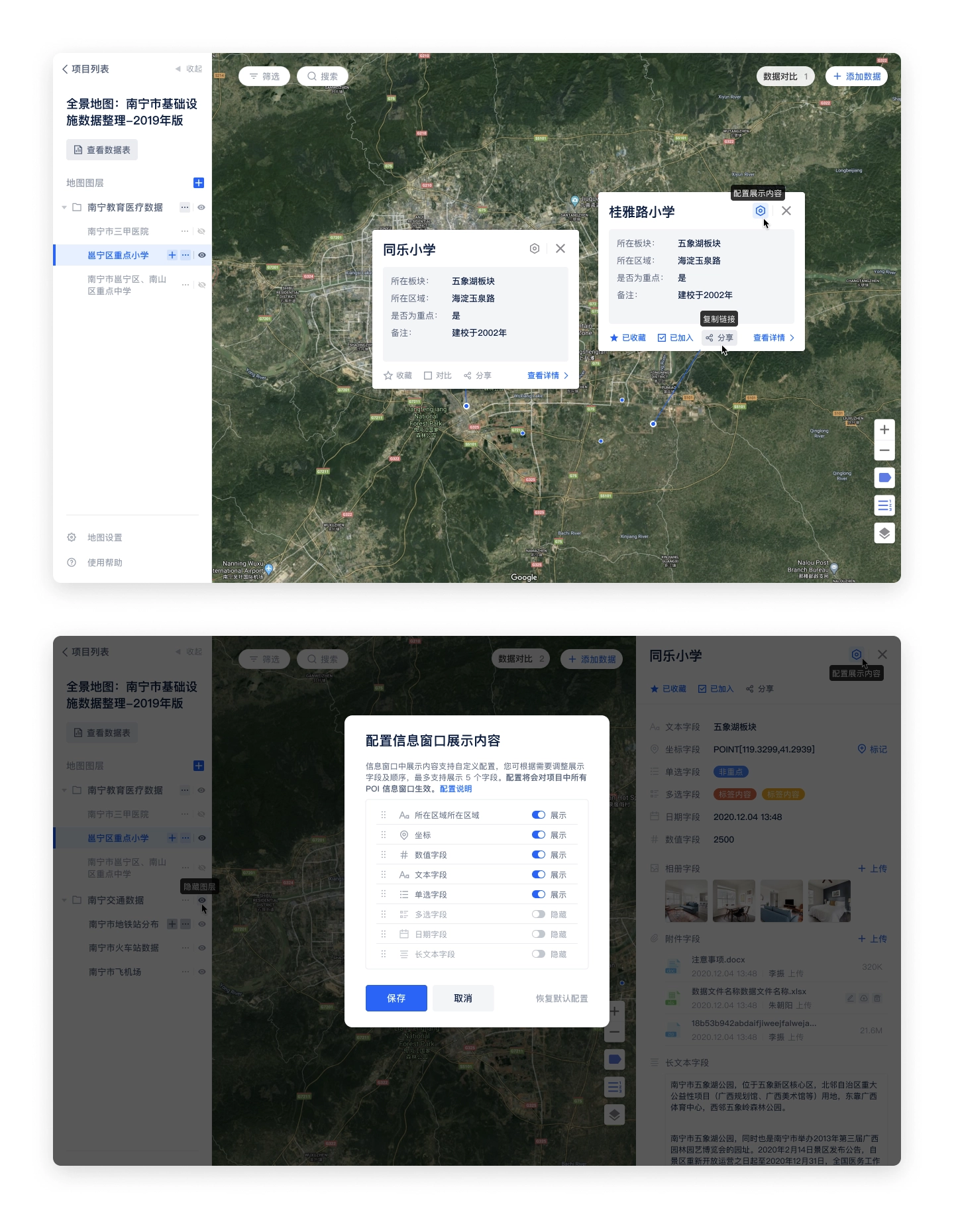Image resolution: width=954 pixels, height=1232 pixels.
Task: Click the blue label tag map tool
Action: pos(884,478)
